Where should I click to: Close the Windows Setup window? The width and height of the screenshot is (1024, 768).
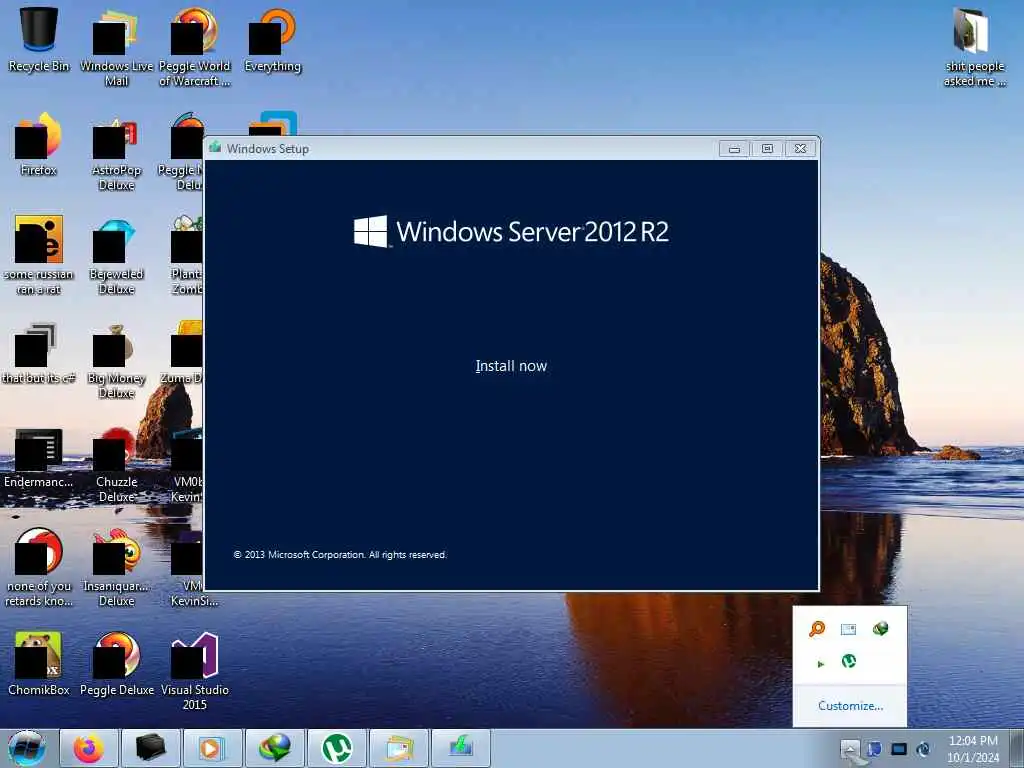pos(800,149)
